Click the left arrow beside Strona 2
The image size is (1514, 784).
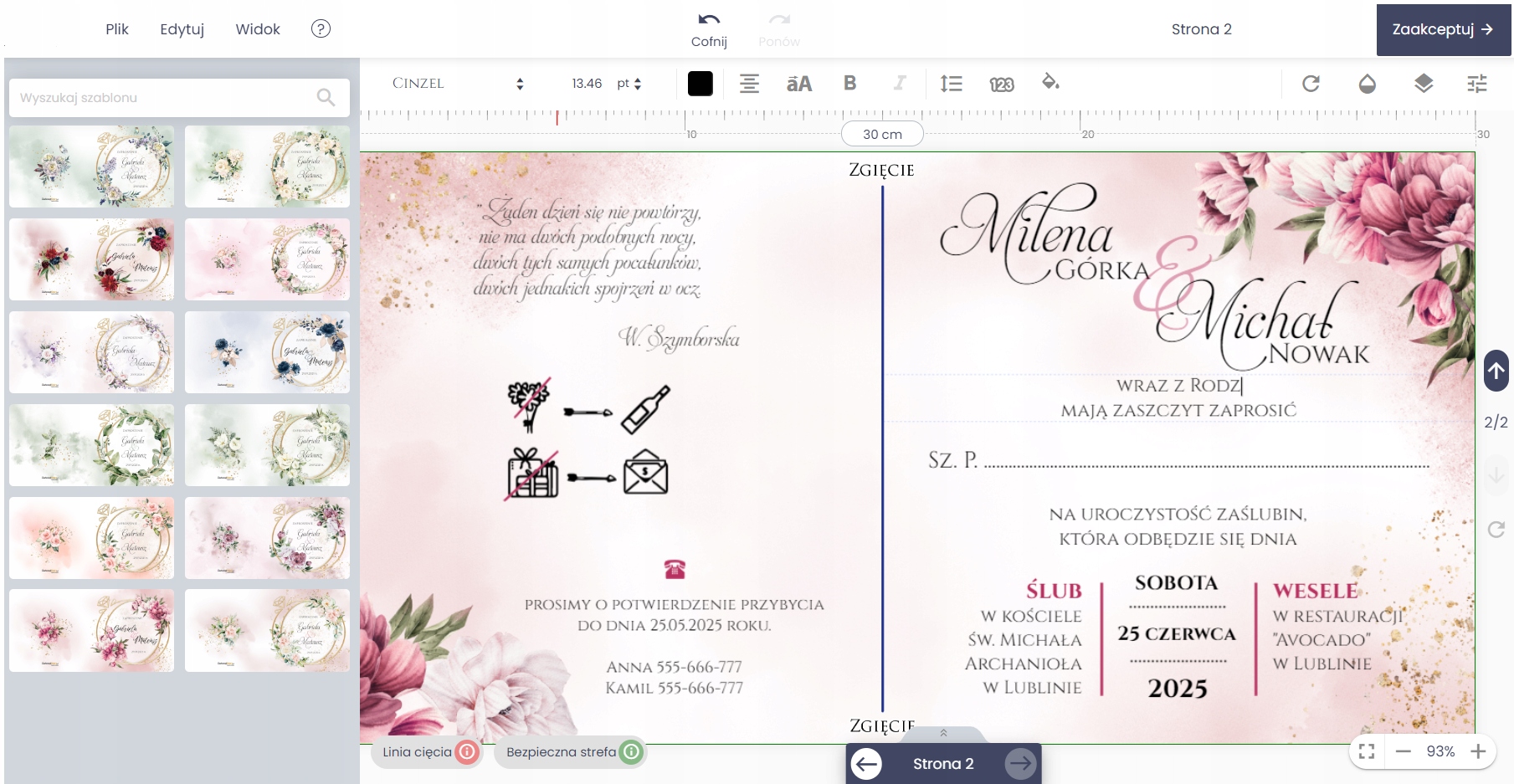866,763
